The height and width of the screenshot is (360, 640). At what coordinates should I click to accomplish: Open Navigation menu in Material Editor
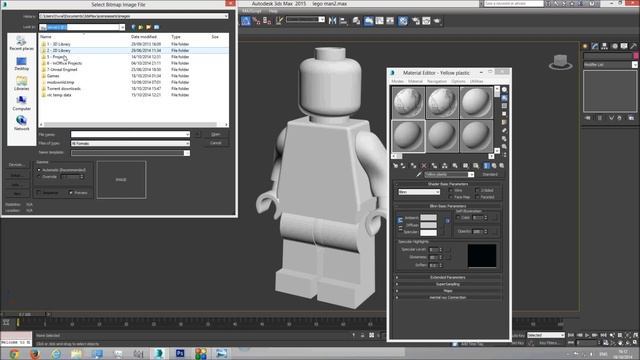point(437,81)
